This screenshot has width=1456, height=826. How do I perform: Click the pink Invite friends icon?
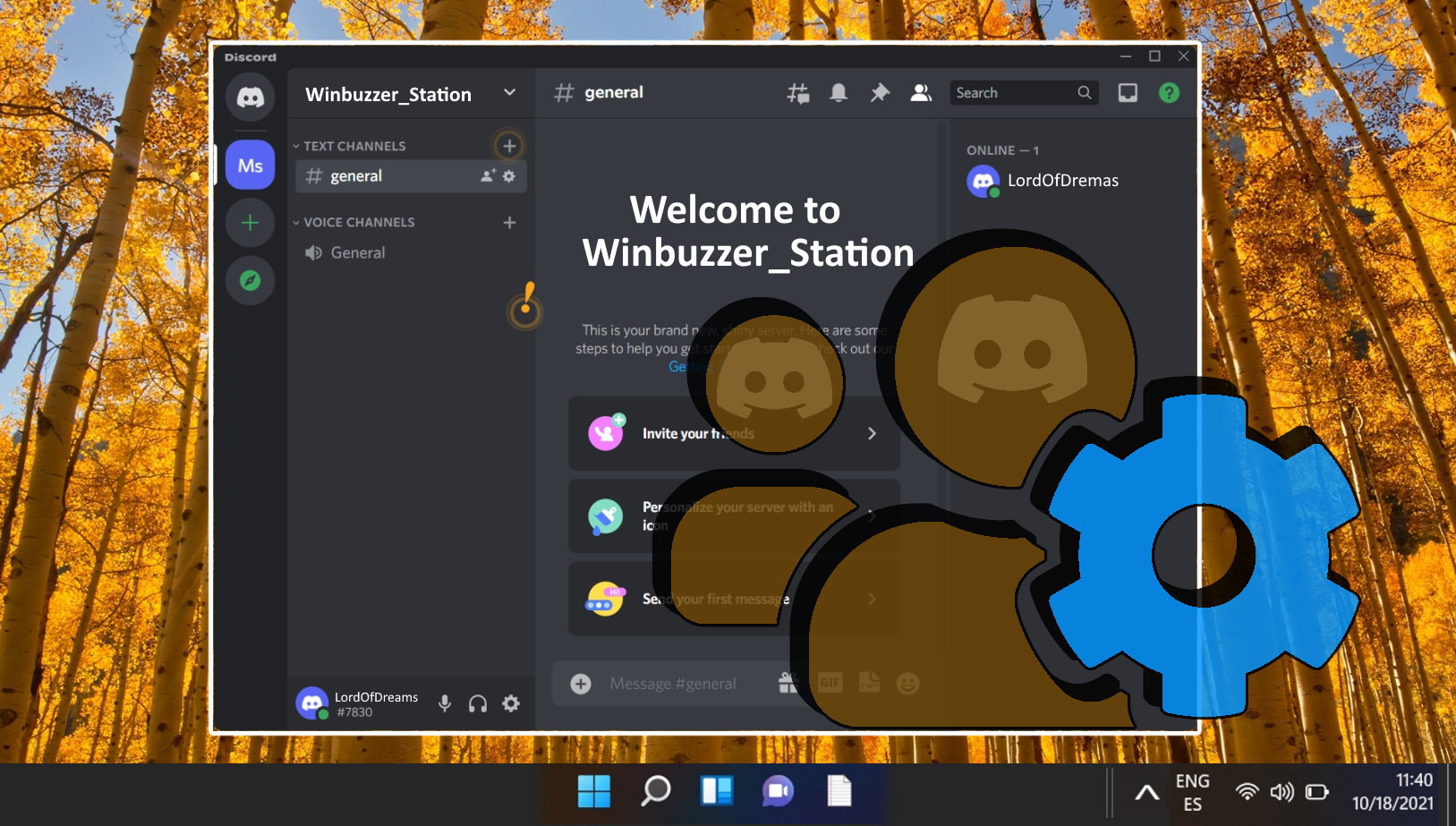click(606, 433)
